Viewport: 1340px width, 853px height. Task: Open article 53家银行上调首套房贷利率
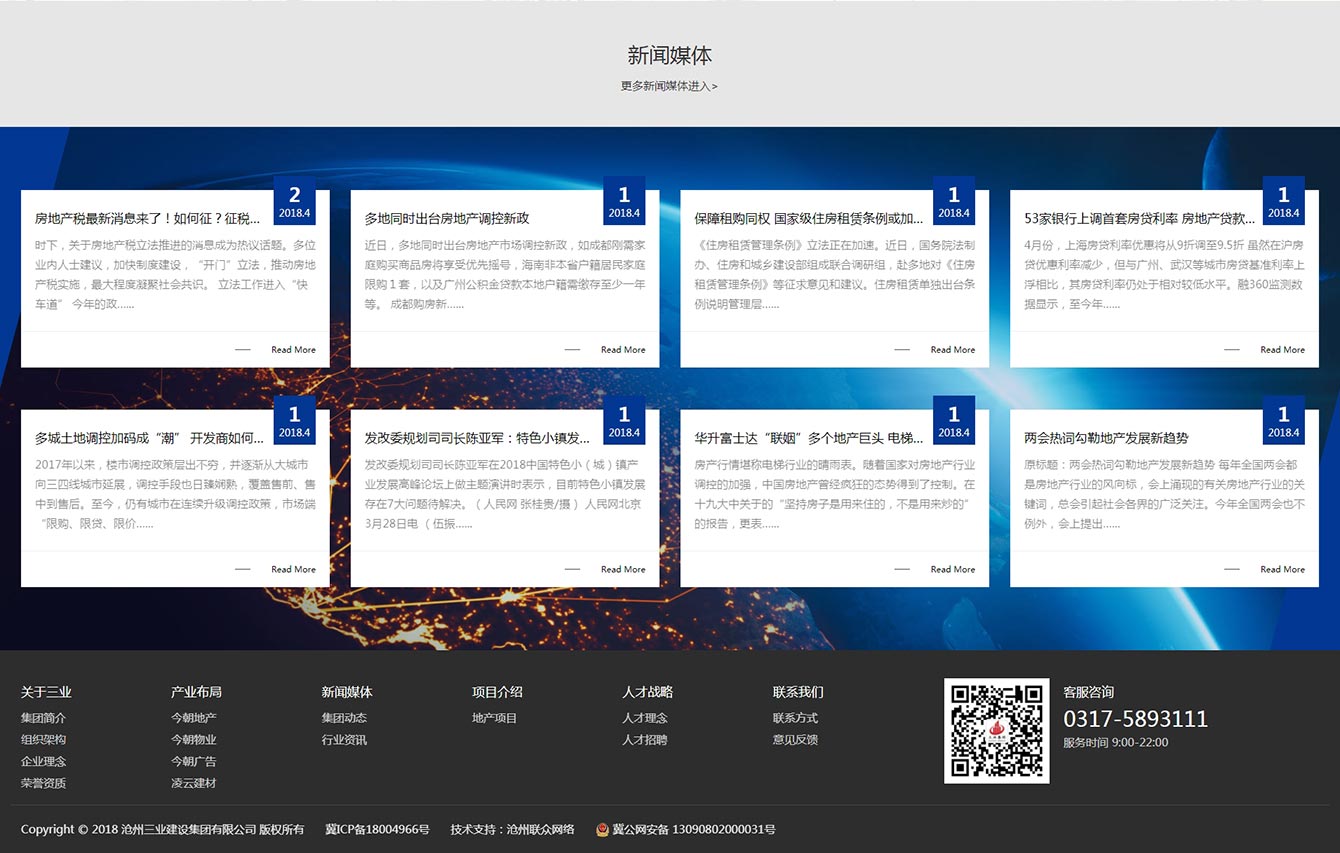point(1139,218)
